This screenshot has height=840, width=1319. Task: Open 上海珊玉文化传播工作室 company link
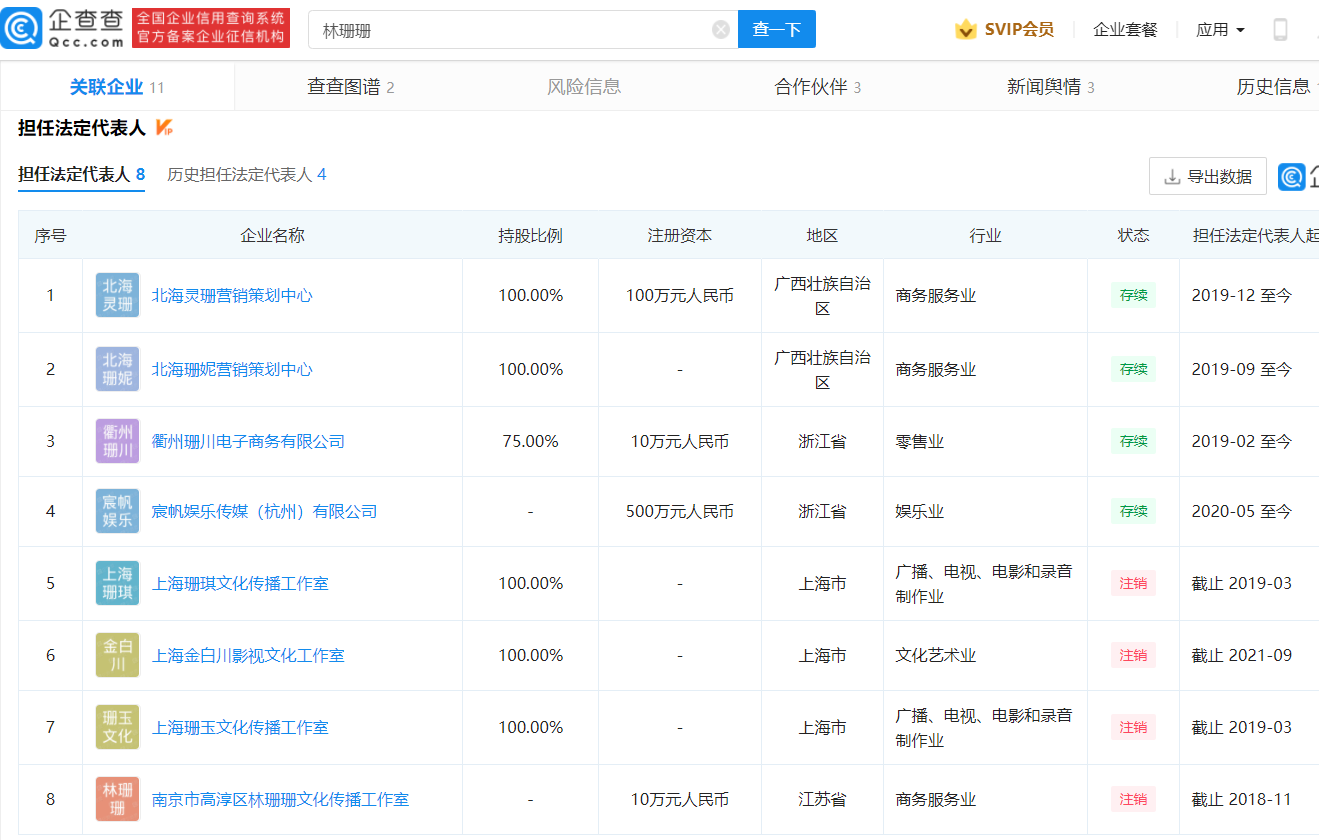240,728
